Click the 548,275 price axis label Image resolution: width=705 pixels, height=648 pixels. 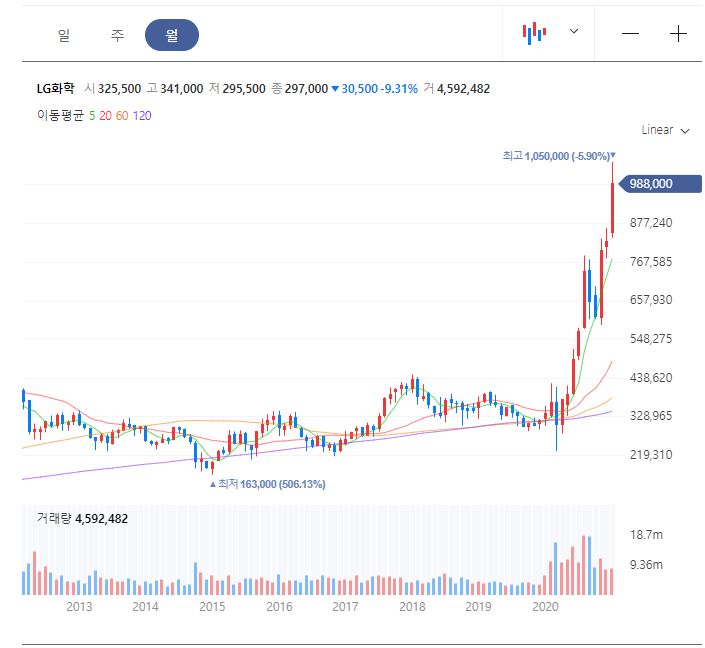[x=651, y=339]
